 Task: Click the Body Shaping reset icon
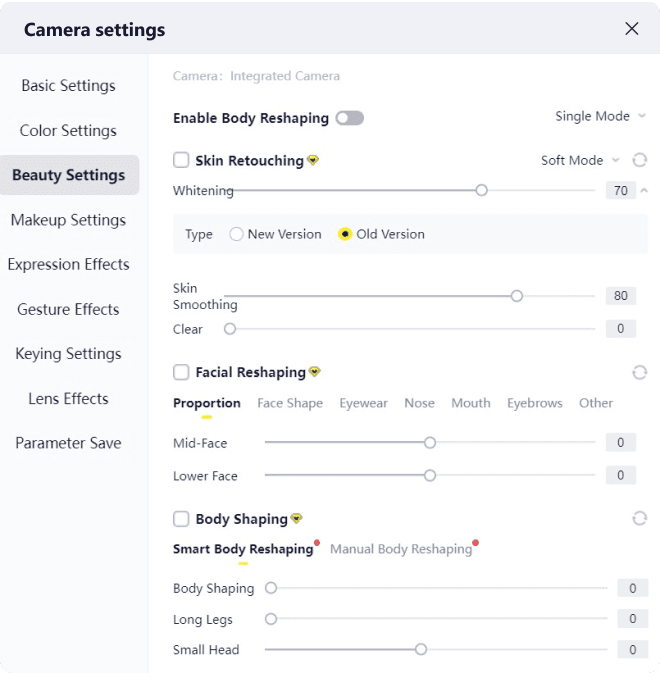[640, 518]
